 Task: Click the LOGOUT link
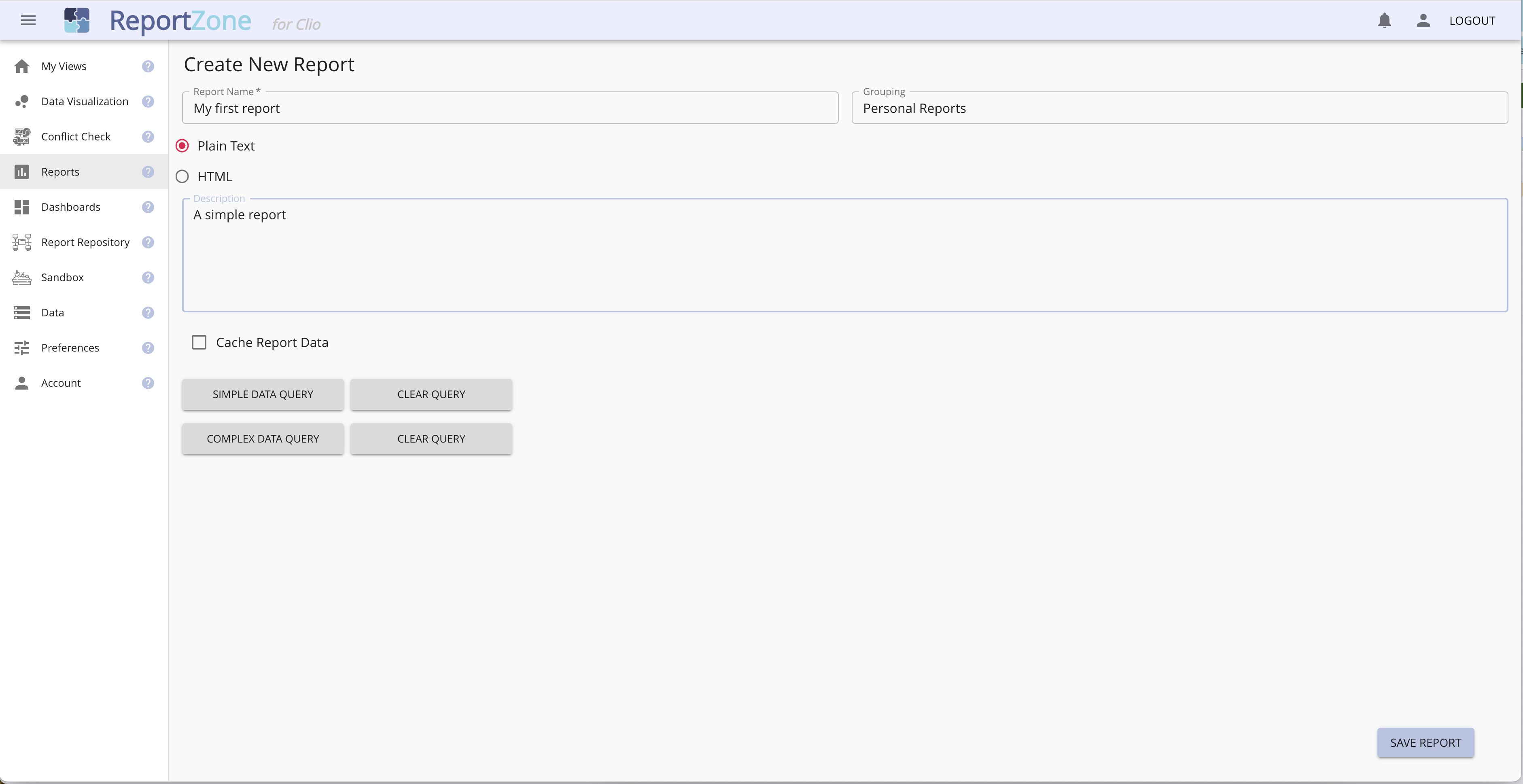tap(1472, 21)
